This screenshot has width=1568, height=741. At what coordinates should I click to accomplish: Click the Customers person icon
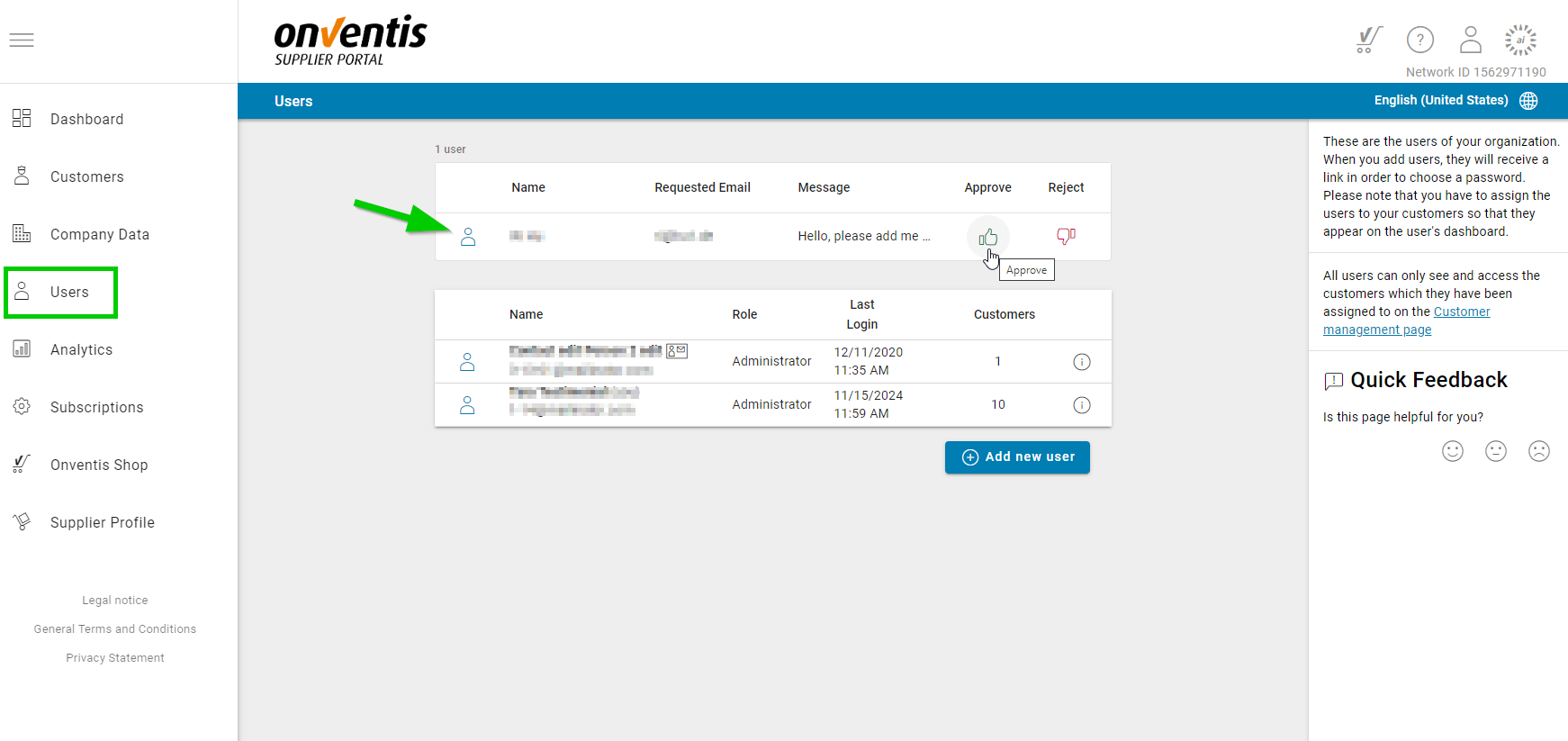pyautogui.click(x=22, y=176)
